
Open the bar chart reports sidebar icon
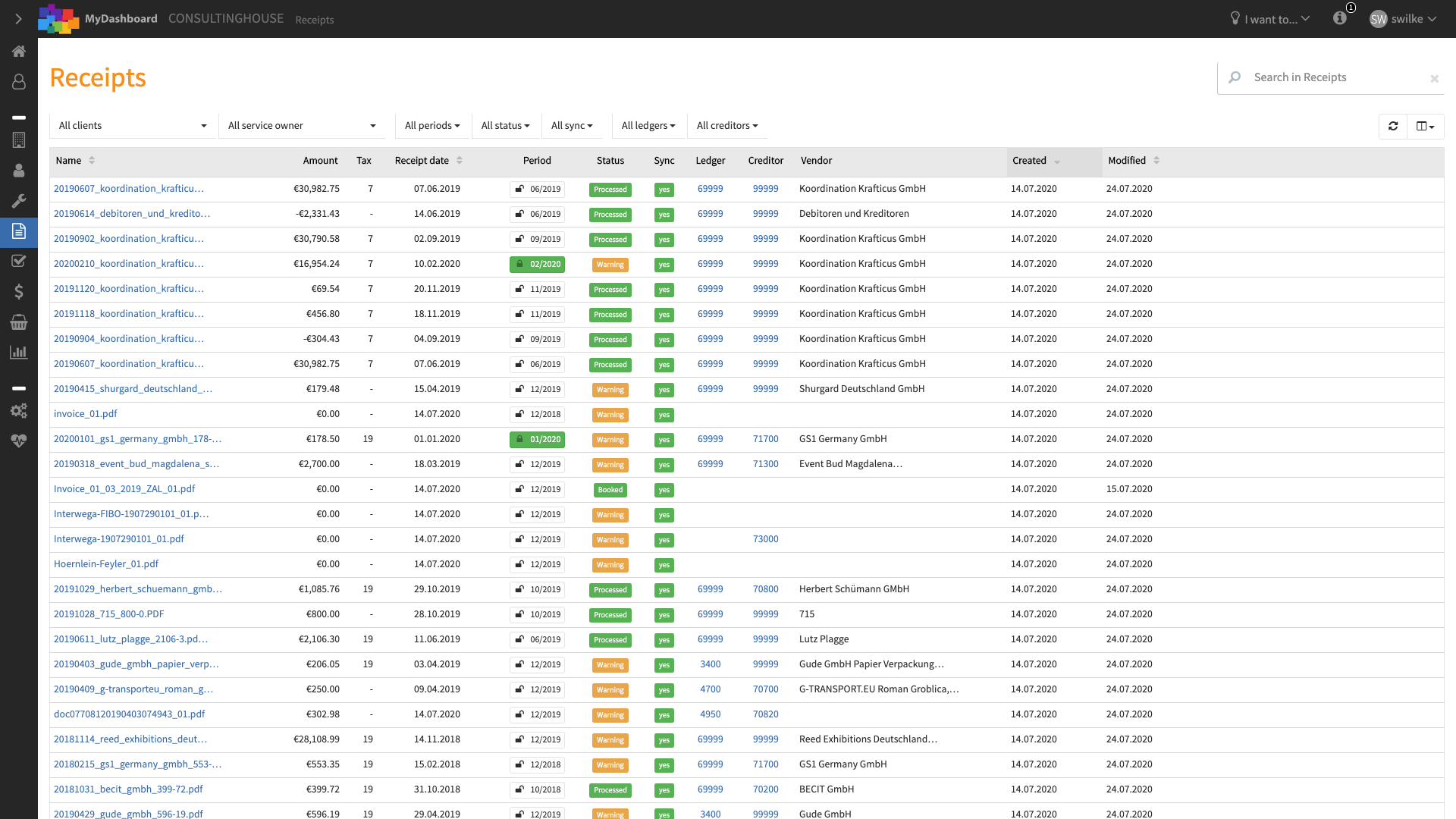[x=18, y=352]
